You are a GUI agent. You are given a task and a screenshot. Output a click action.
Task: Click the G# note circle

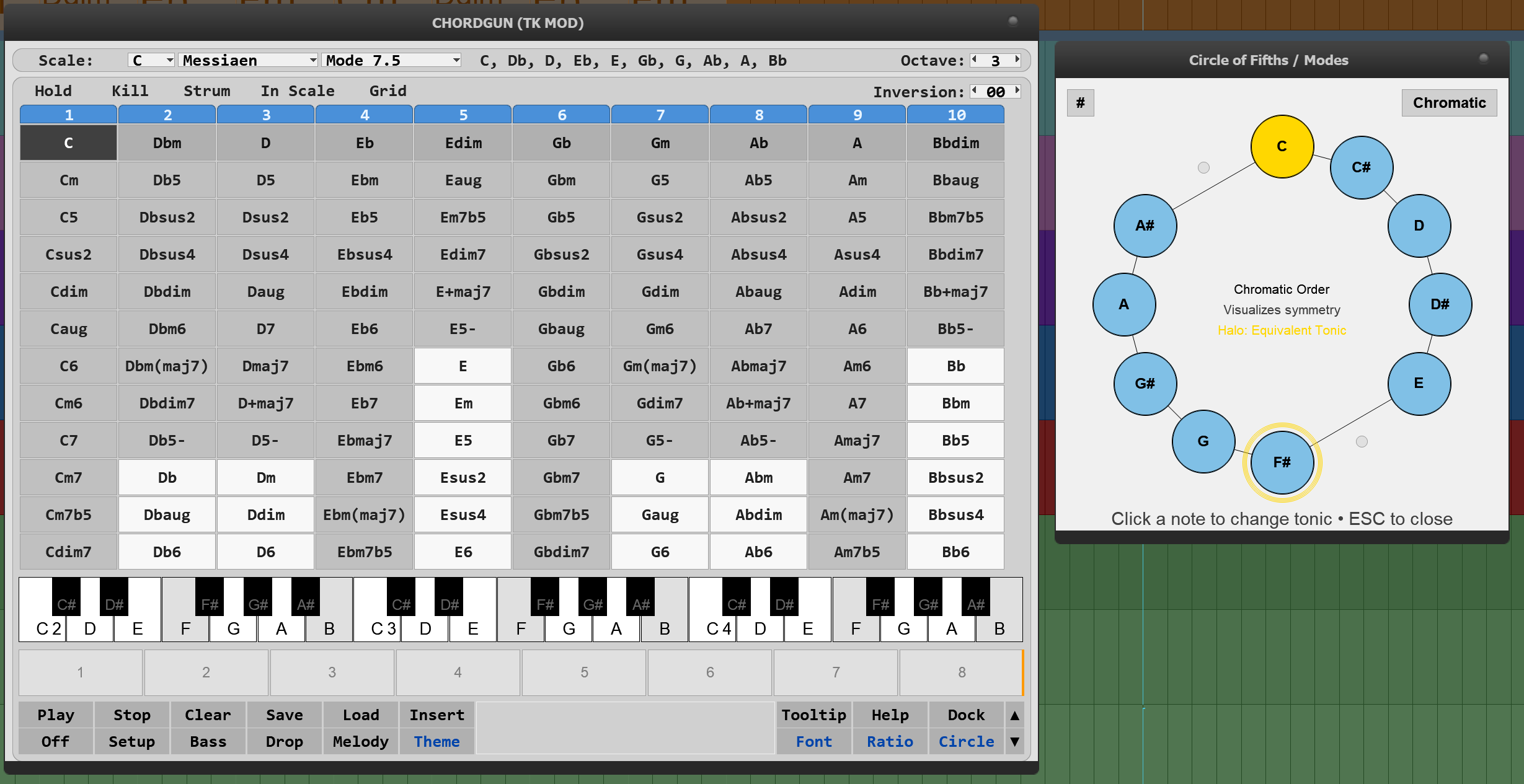point(1145,384)
